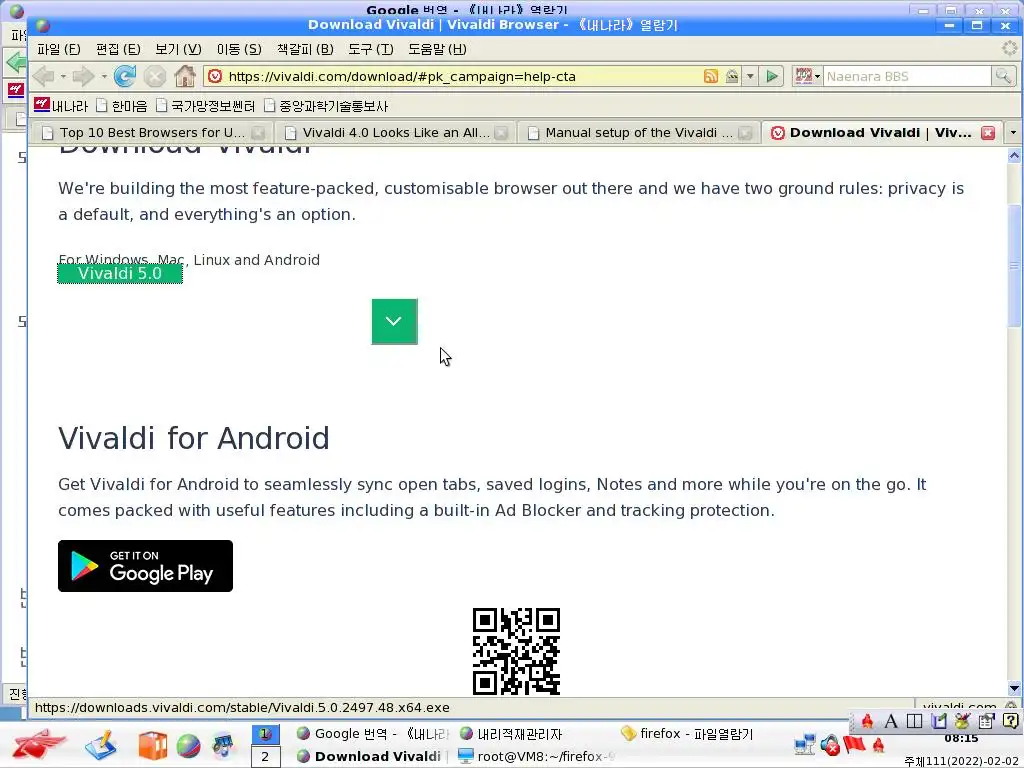This screenshot has width=1024, height=768.
Task: Close the Download Vivaldi tab
Action: pyautogui.click(x=988, y=133)
